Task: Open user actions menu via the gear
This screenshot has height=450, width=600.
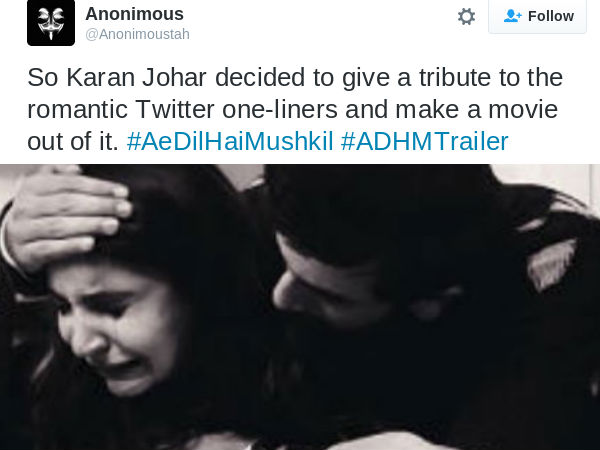Action: [466, 17]
